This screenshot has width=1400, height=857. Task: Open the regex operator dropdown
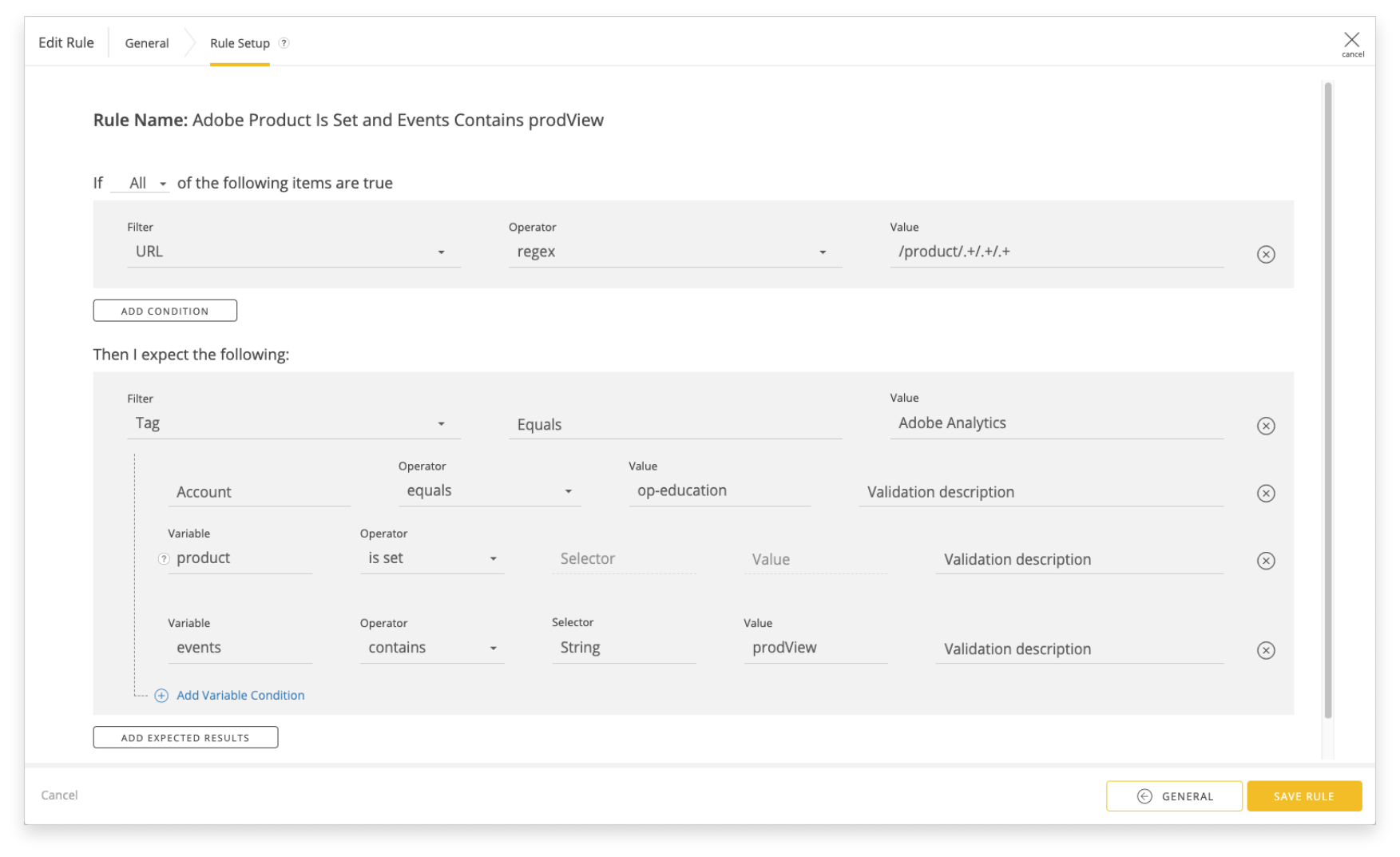[675, 252]
